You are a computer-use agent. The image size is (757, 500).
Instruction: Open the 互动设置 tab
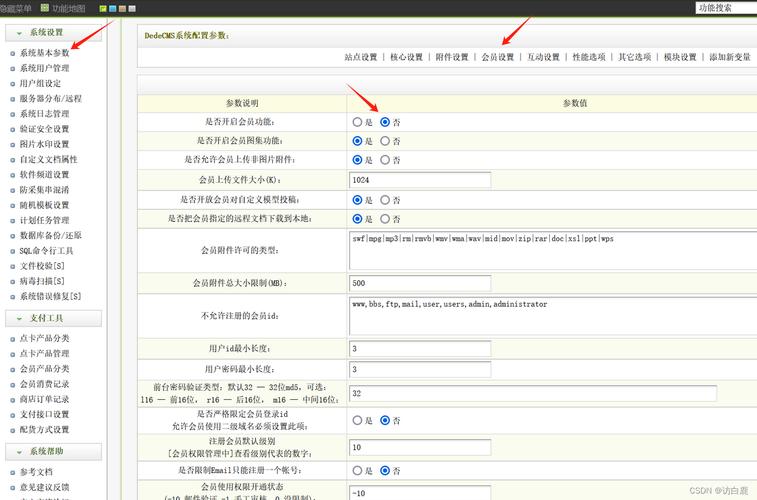pos(543,57)
